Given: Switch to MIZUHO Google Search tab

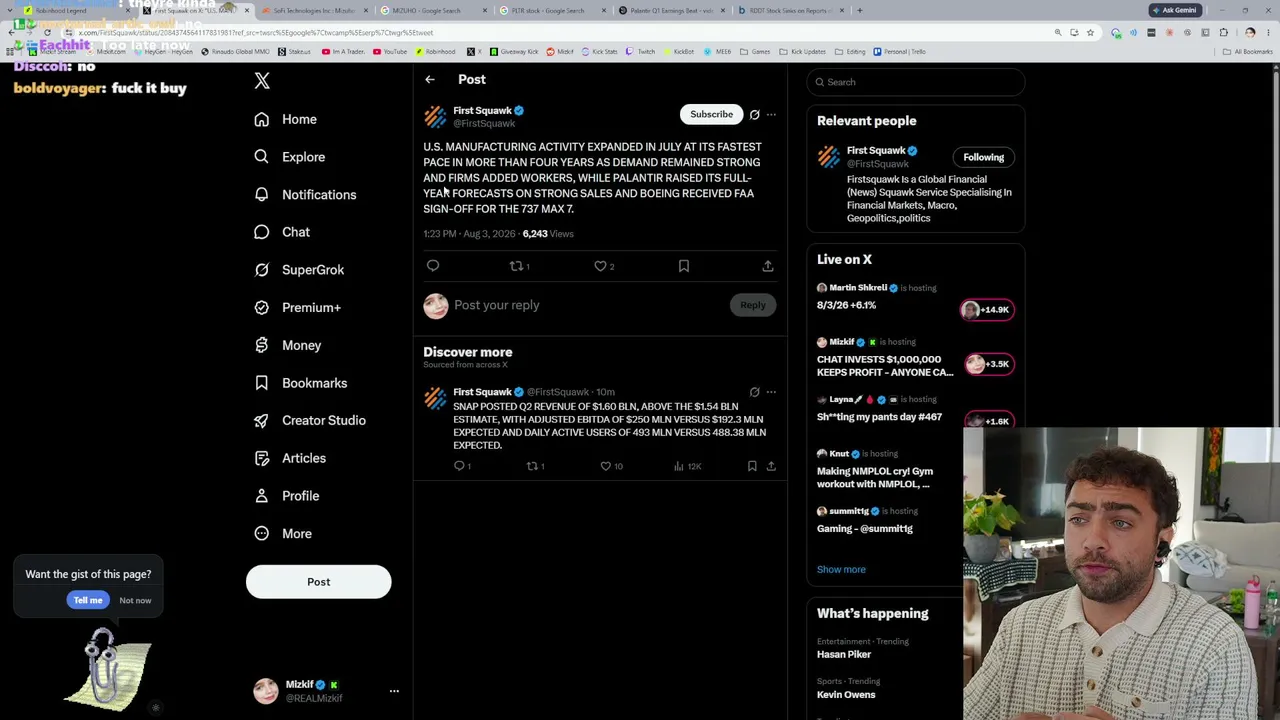Looking at the screenshot, I should pos(433,11).
